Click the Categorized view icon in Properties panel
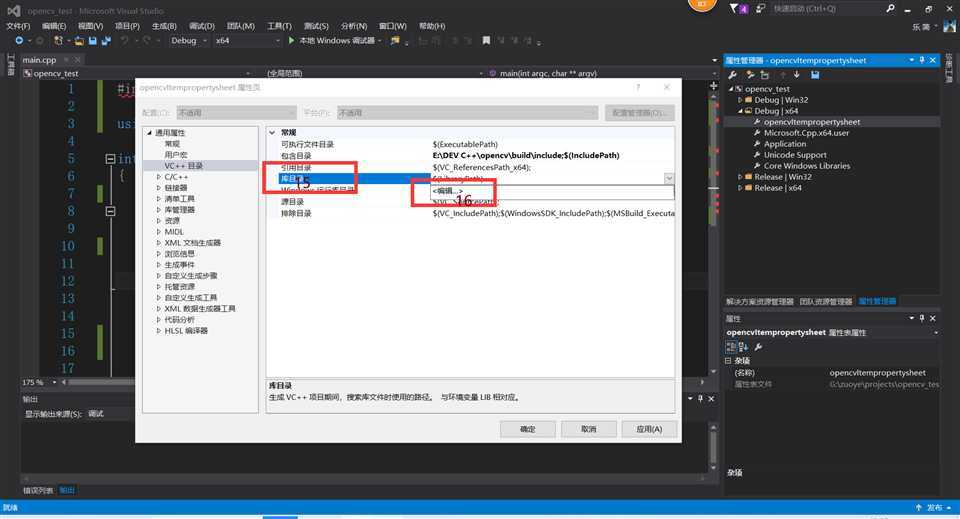The height and width of the screenshot is (519, 960). click(x=731, y=347)
